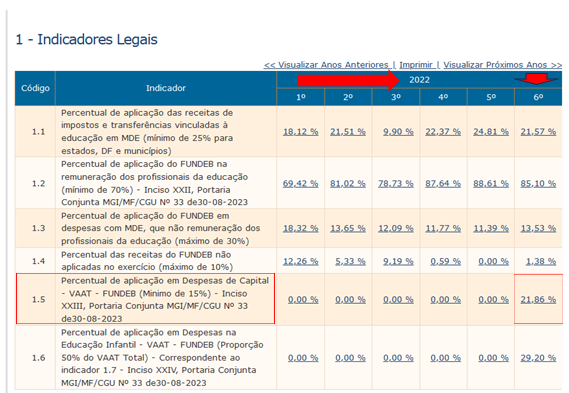Open the 13,65 % value in row 1.3
The width and height of the screenshot is (569, 393).
pos(348,228)
